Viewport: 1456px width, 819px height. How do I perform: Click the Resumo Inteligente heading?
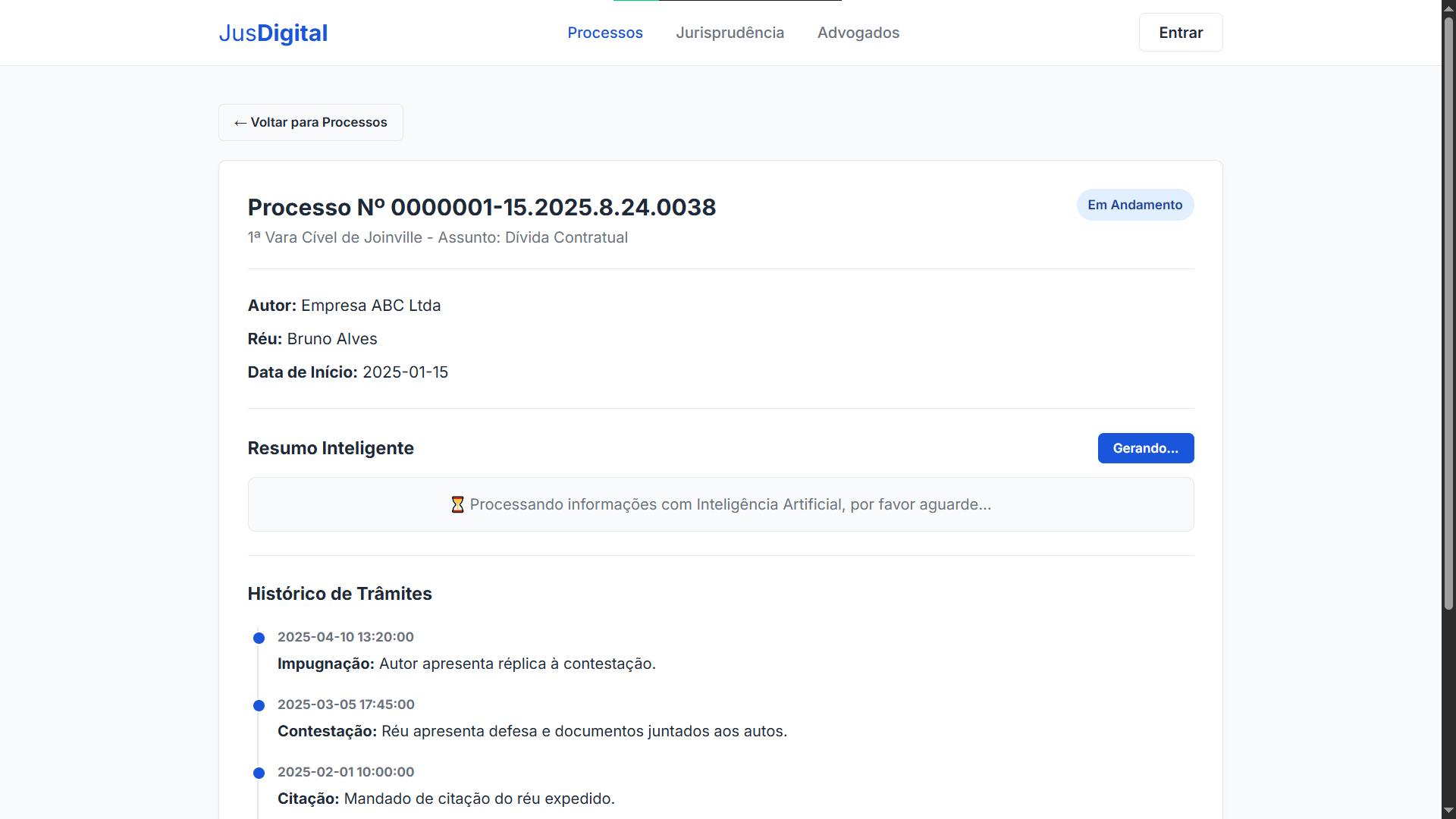coord(331,448)
